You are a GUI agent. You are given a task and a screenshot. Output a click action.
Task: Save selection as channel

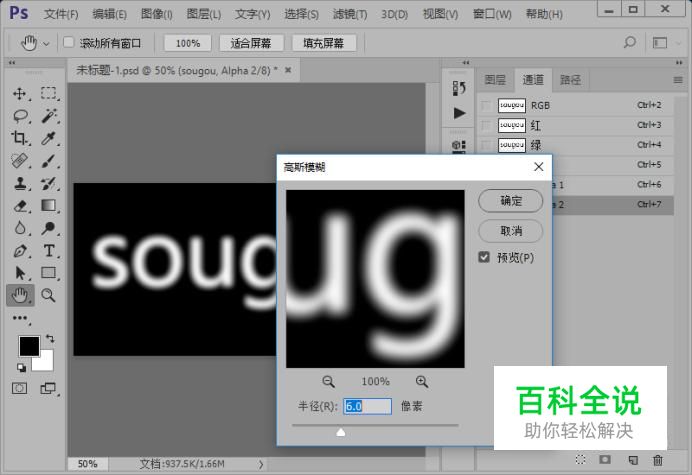tap(605, 460)
